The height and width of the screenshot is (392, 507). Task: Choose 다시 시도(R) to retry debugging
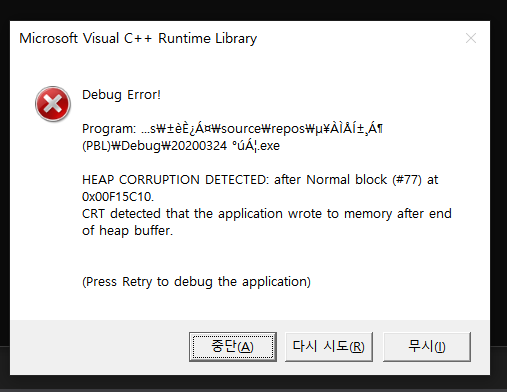[329, 346]
